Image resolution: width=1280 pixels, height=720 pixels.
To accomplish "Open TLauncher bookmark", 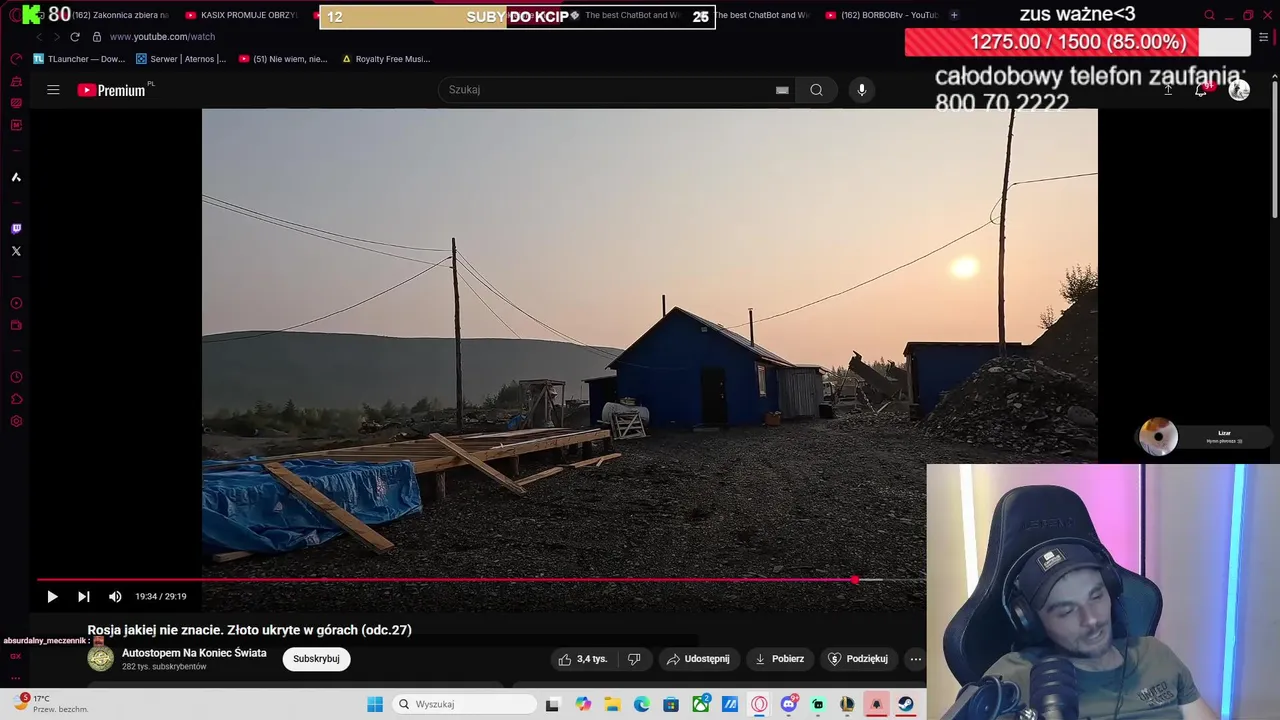I will 79,59.
